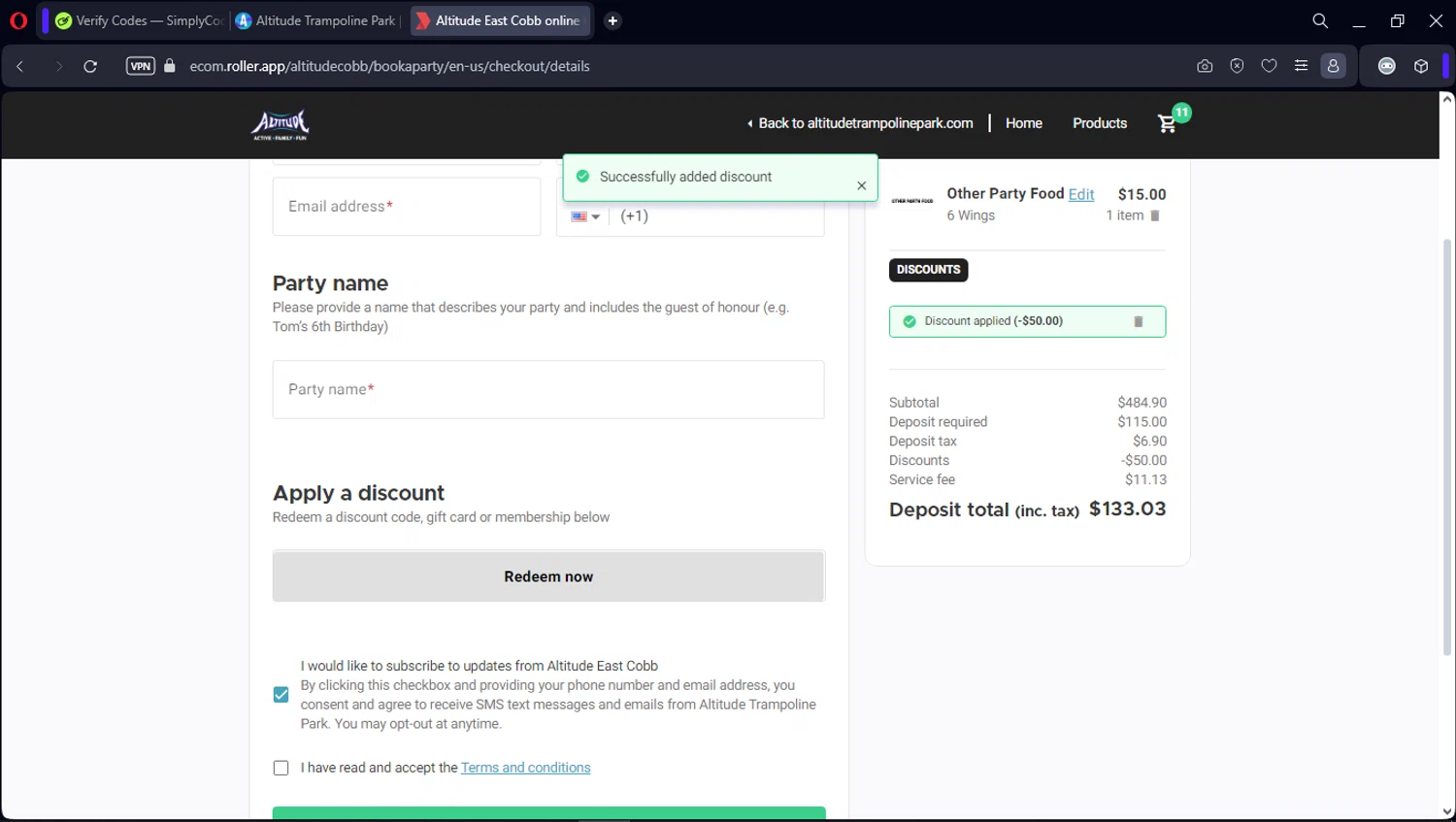
Task: Select the Altitude East Cobb online tab
Action: coord(500,20)
